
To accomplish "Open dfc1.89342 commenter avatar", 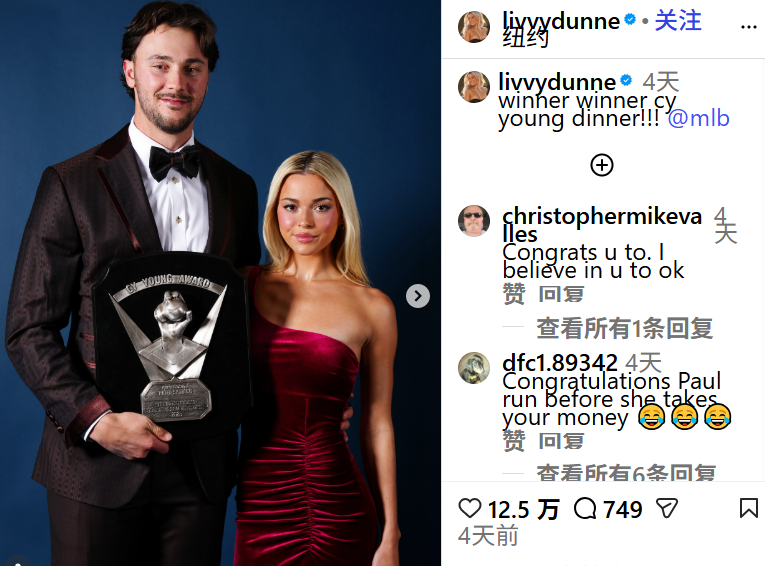I will 474,368.
